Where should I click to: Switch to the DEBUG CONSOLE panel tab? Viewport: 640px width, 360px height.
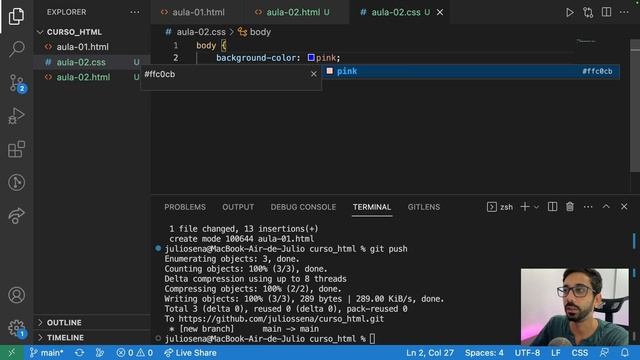(303, 207)
